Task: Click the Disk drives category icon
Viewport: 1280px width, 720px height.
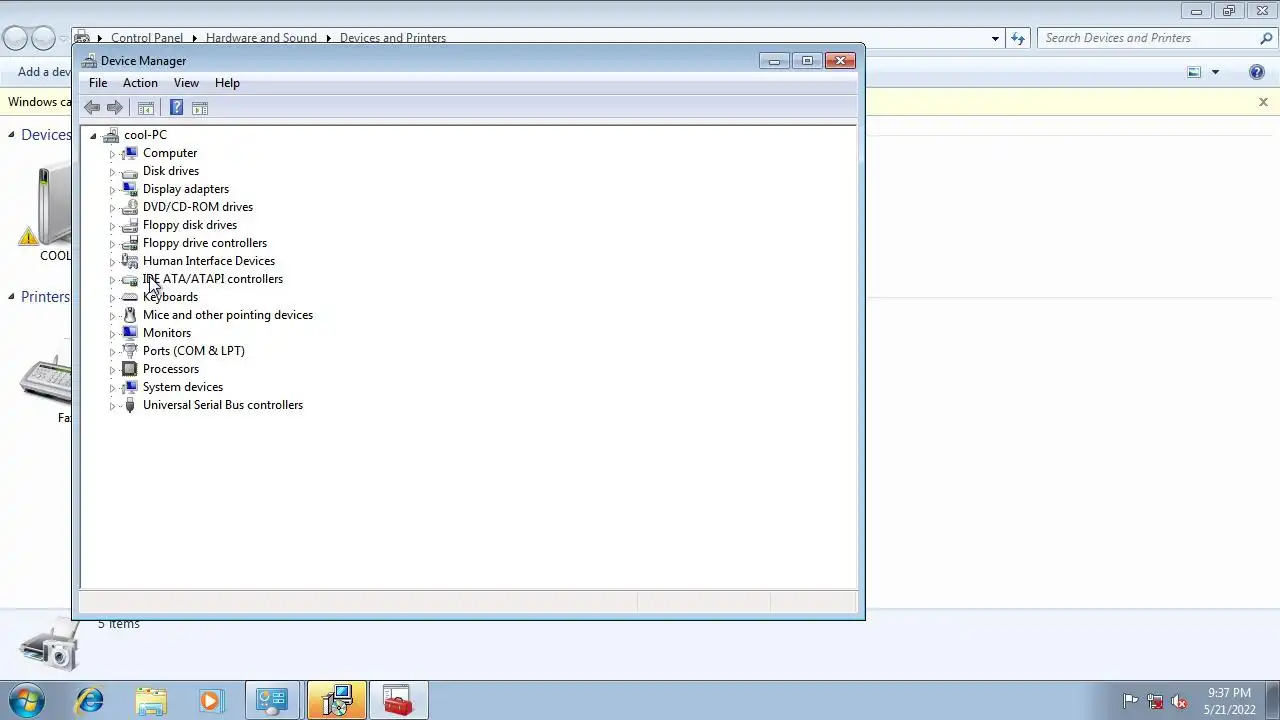Action: [x=129, y=171]
